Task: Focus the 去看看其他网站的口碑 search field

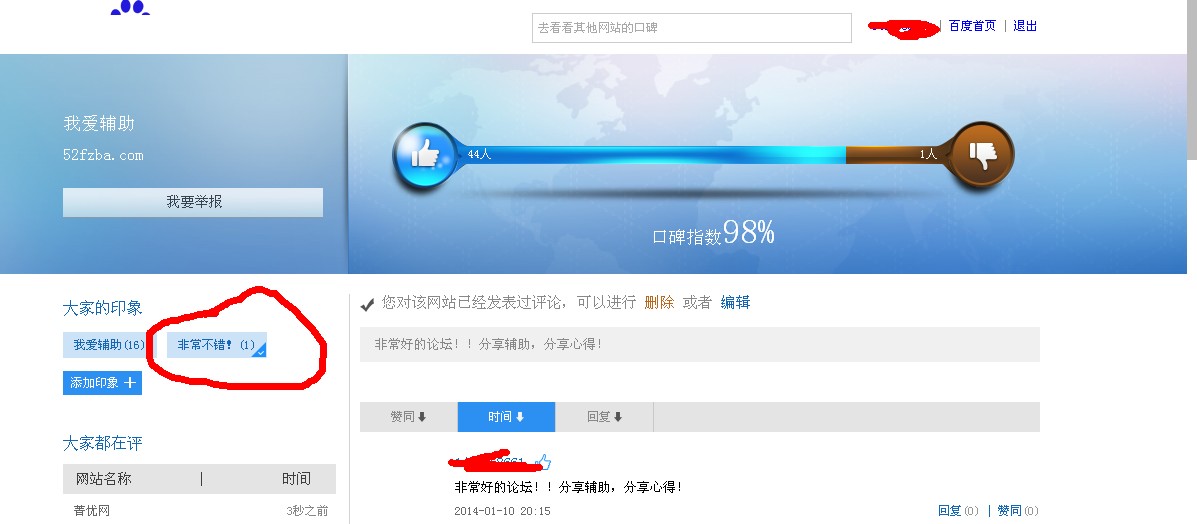Action: tap(692, 27)
